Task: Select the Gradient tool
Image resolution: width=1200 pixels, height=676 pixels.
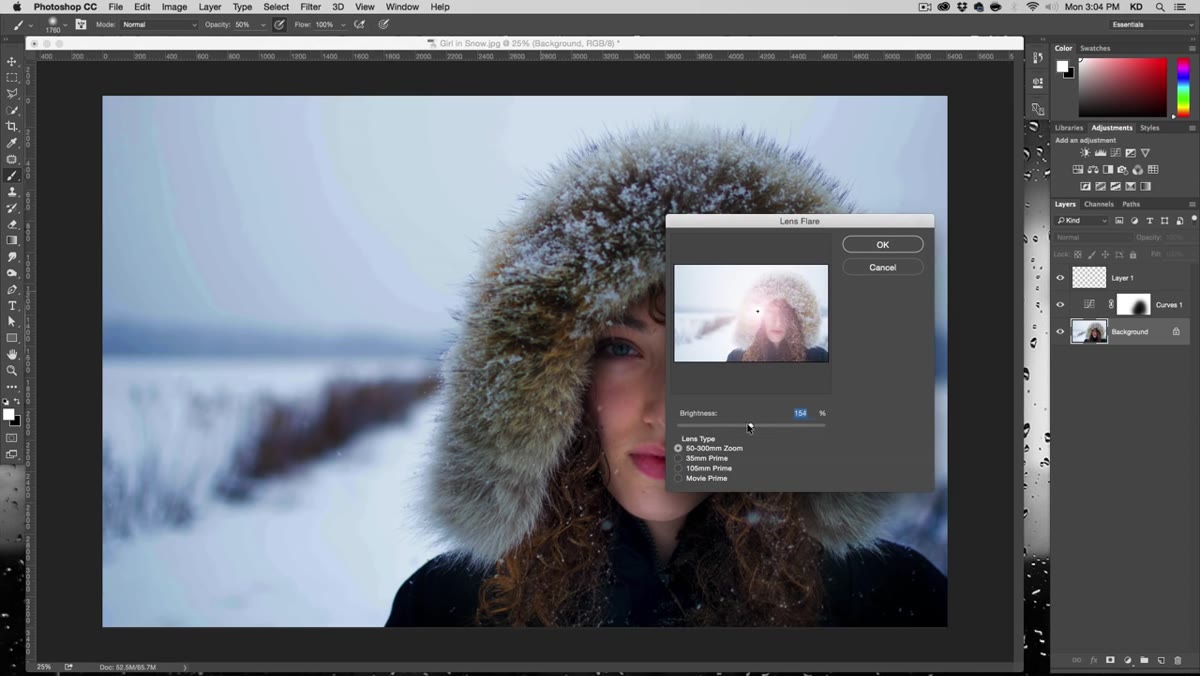Action: coord(12,240)
